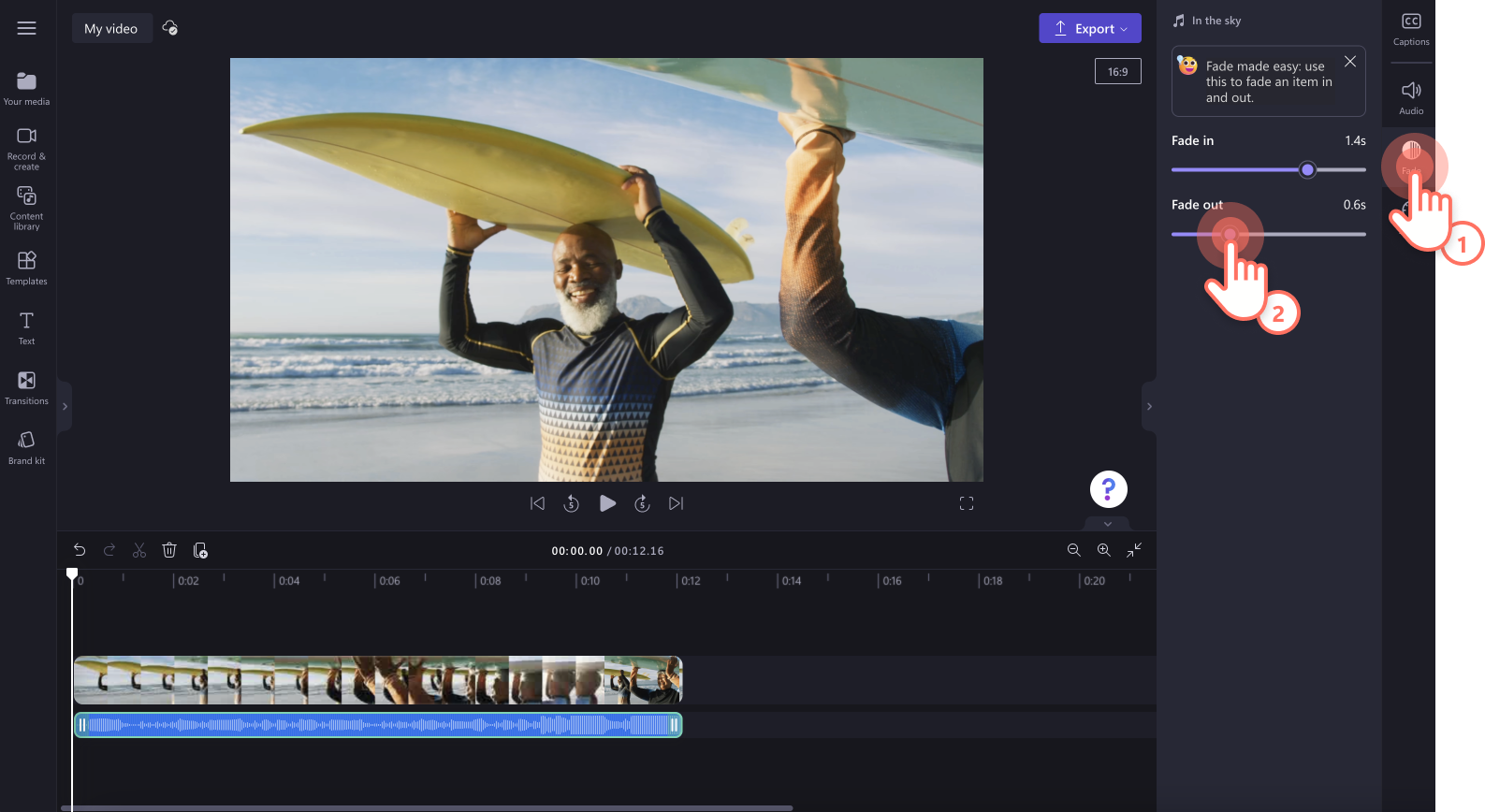Select the surfer video clip on timeline

point(378,680)
